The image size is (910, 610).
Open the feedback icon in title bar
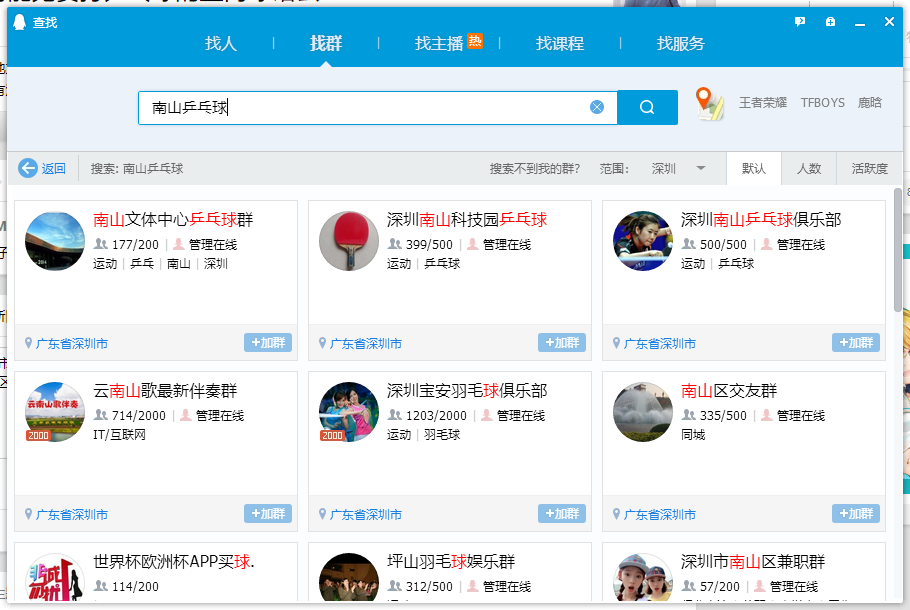click(x=800, y=22)
